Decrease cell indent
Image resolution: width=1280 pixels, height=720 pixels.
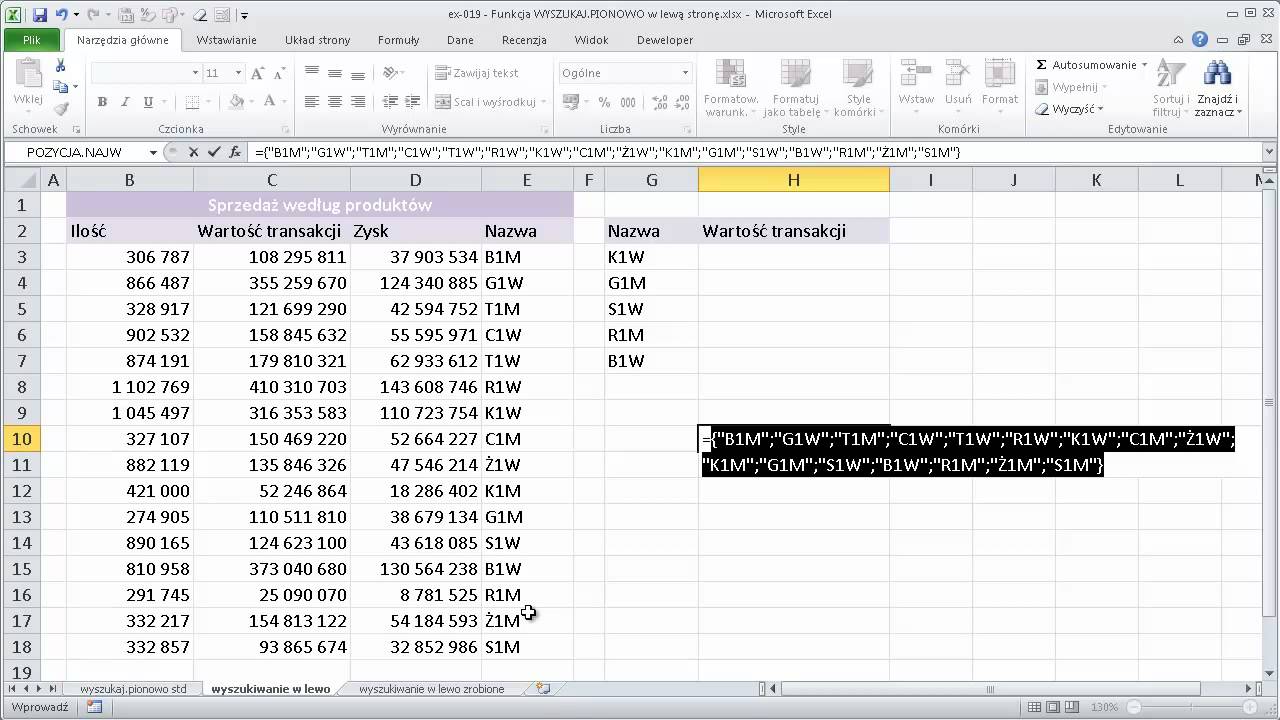point(390,102)
